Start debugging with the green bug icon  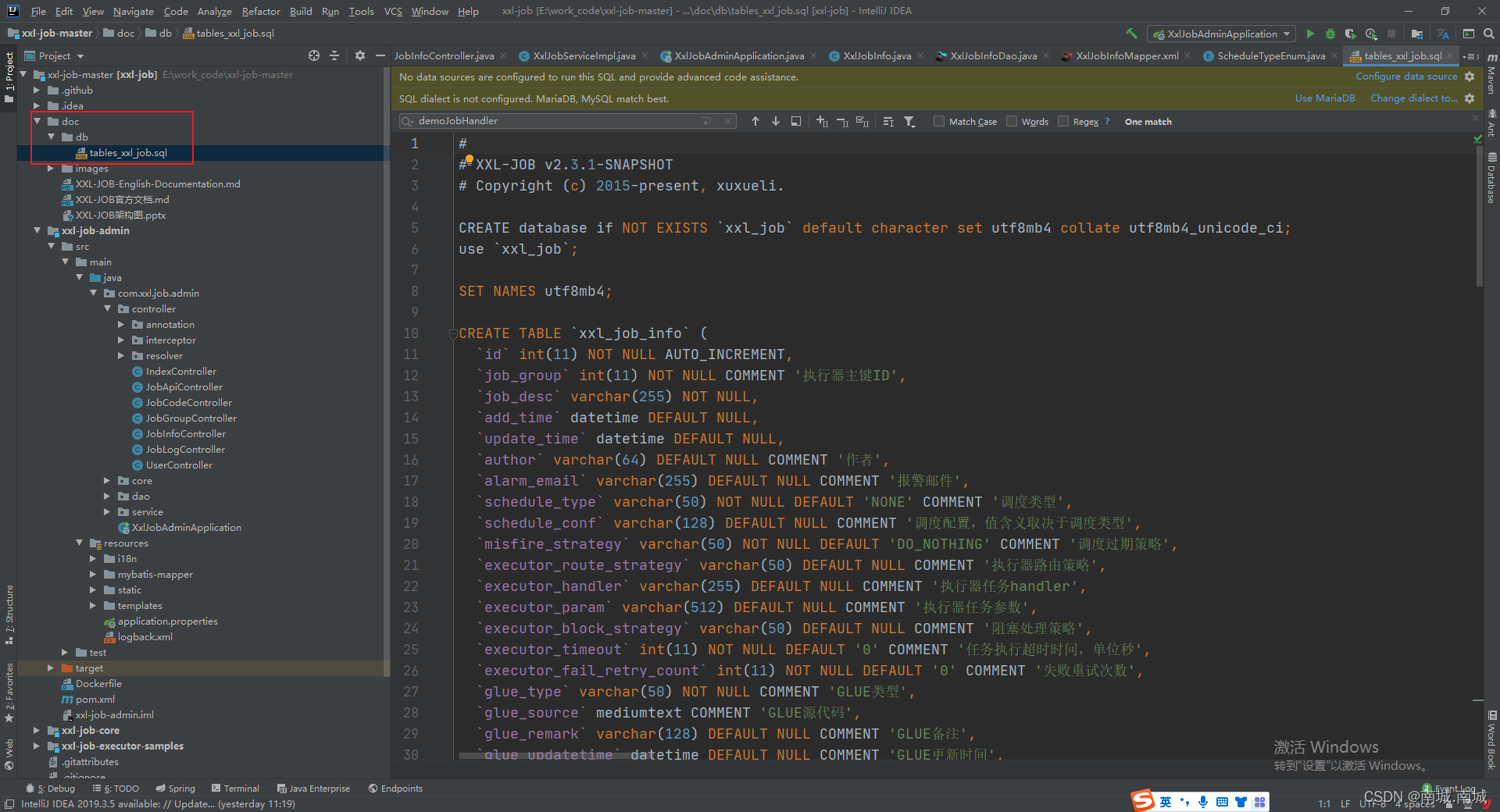pos(1330,34)
